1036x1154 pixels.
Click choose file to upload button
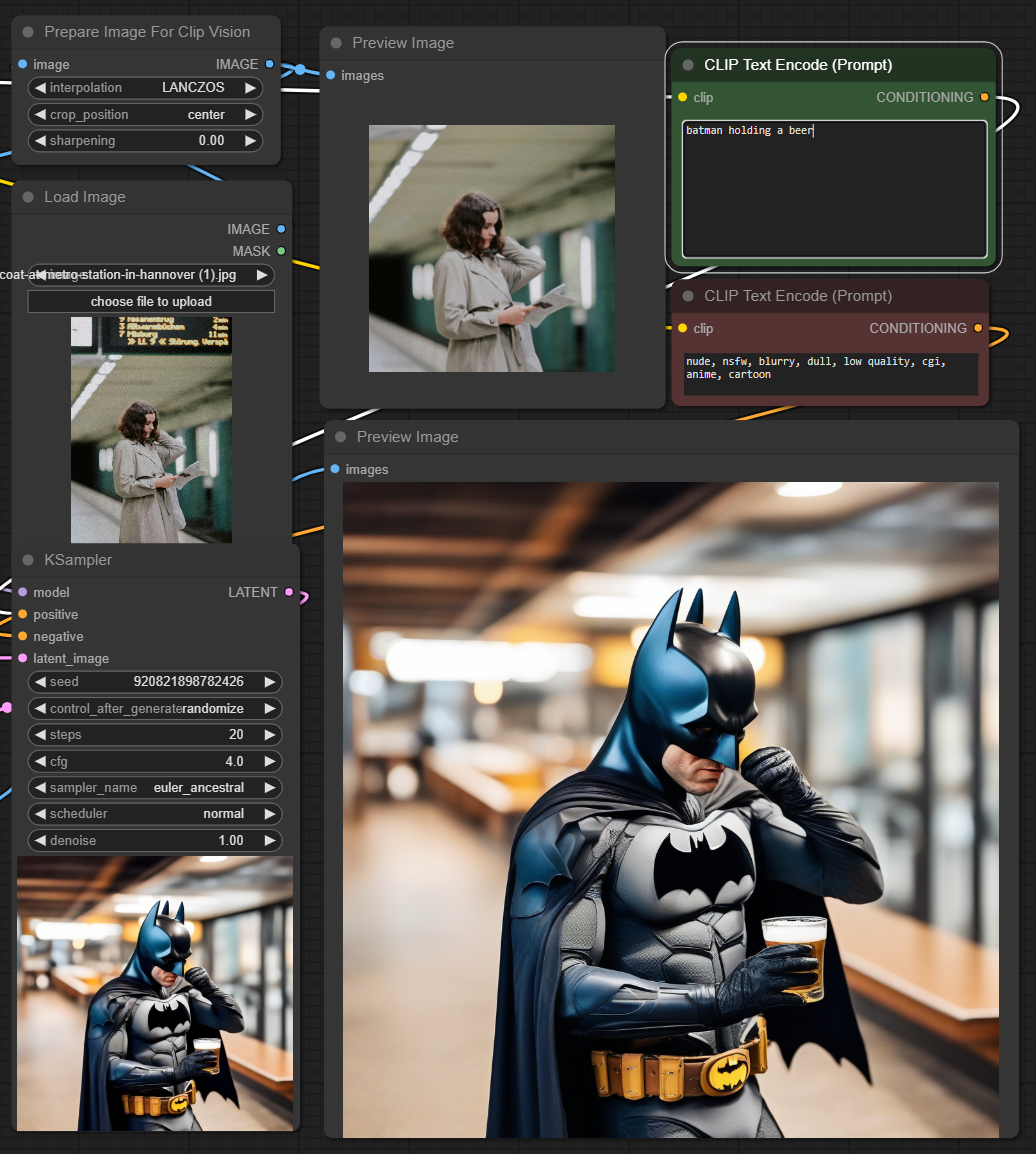click(x=151, y=302)
